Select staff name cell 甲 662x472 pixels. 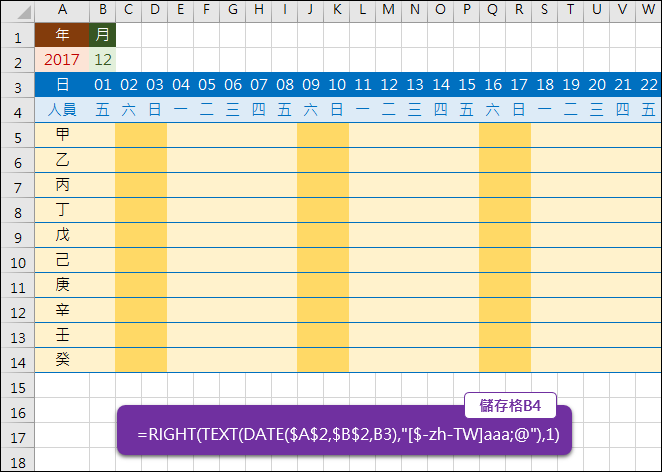pyautogui.click(x=62, y=135)
